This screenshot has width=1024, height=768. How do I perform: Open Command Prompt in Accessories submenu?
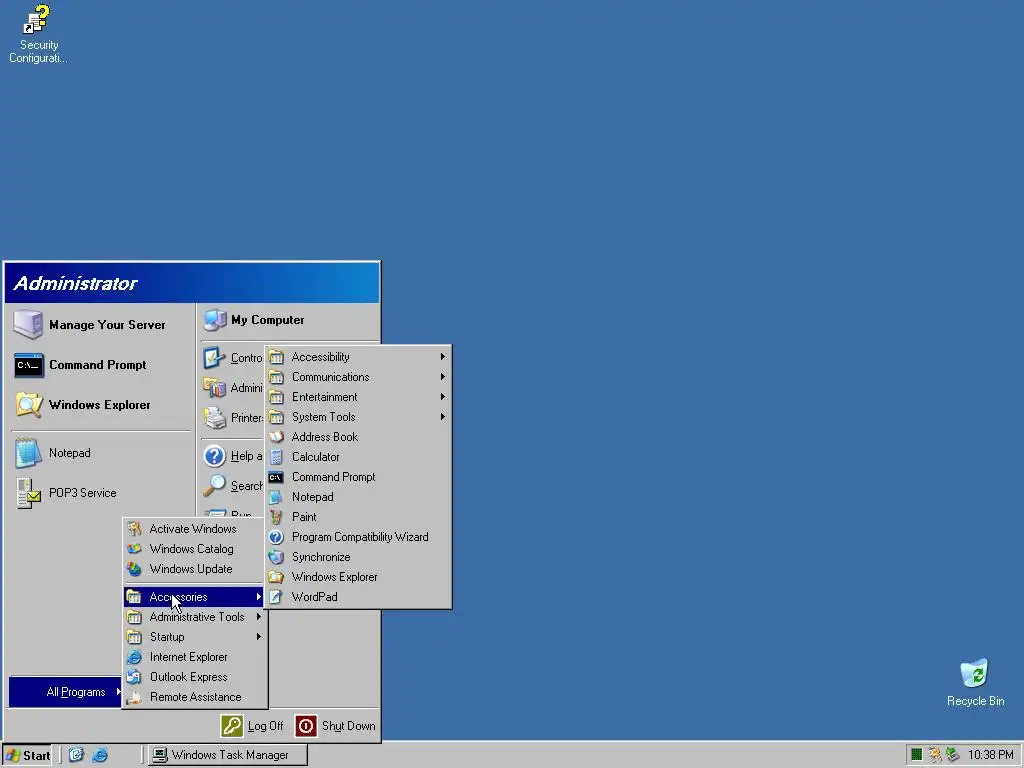[x=358, y=477]
